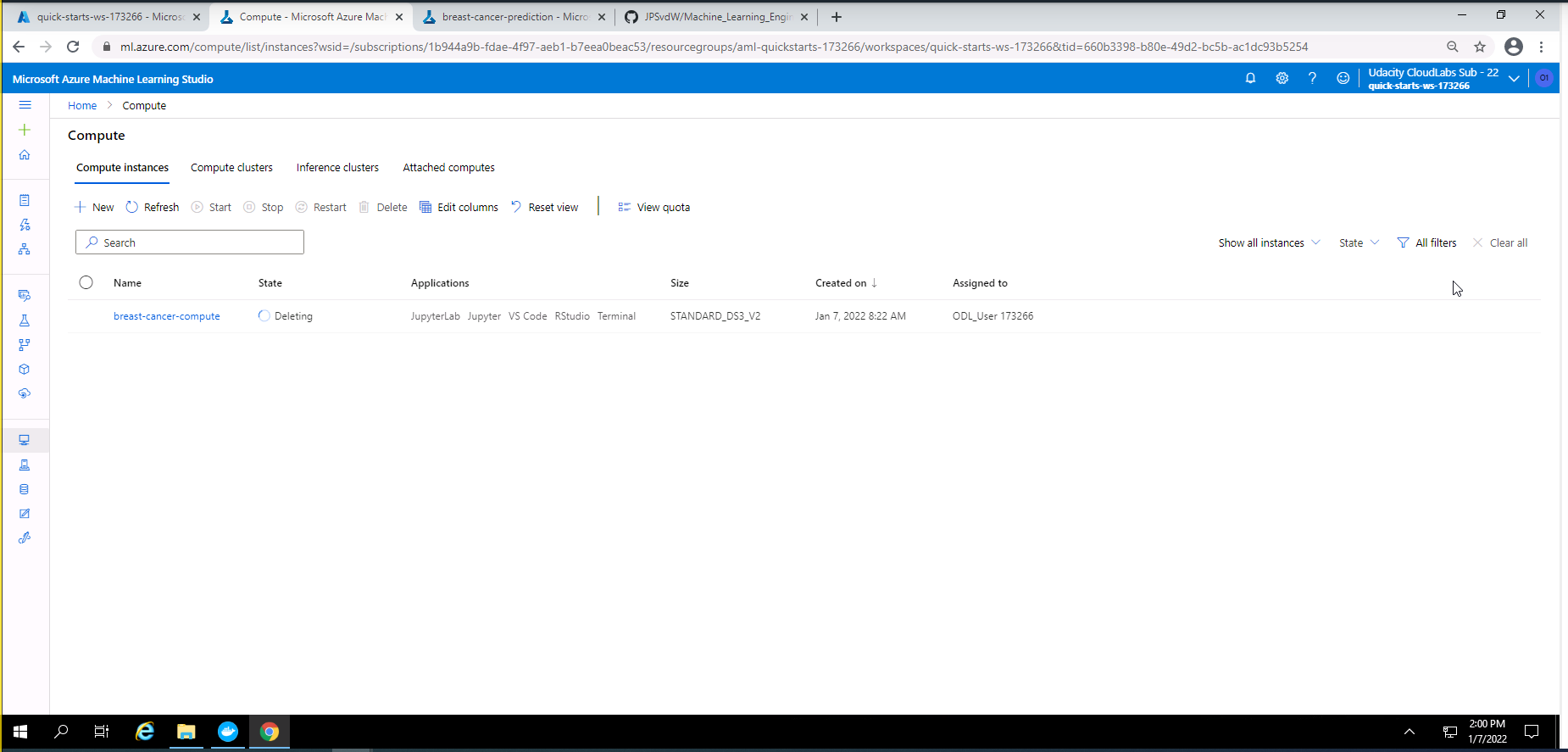The height and width of the screenshot is (752, 1568).
Task: Select all instances with header radio button
Action: (86, 282)
